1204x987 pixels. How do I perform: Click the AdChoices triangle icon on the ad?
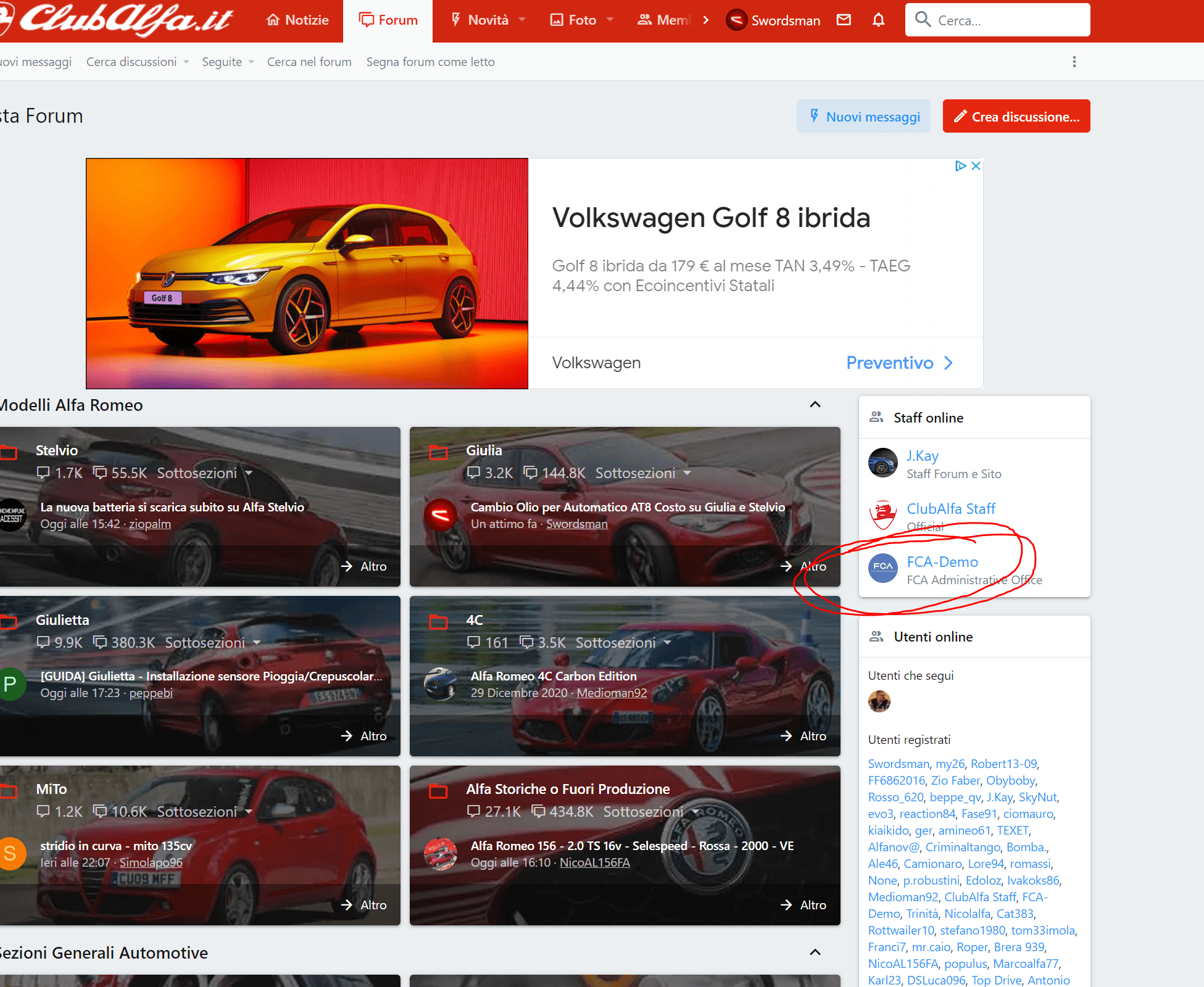960,166
